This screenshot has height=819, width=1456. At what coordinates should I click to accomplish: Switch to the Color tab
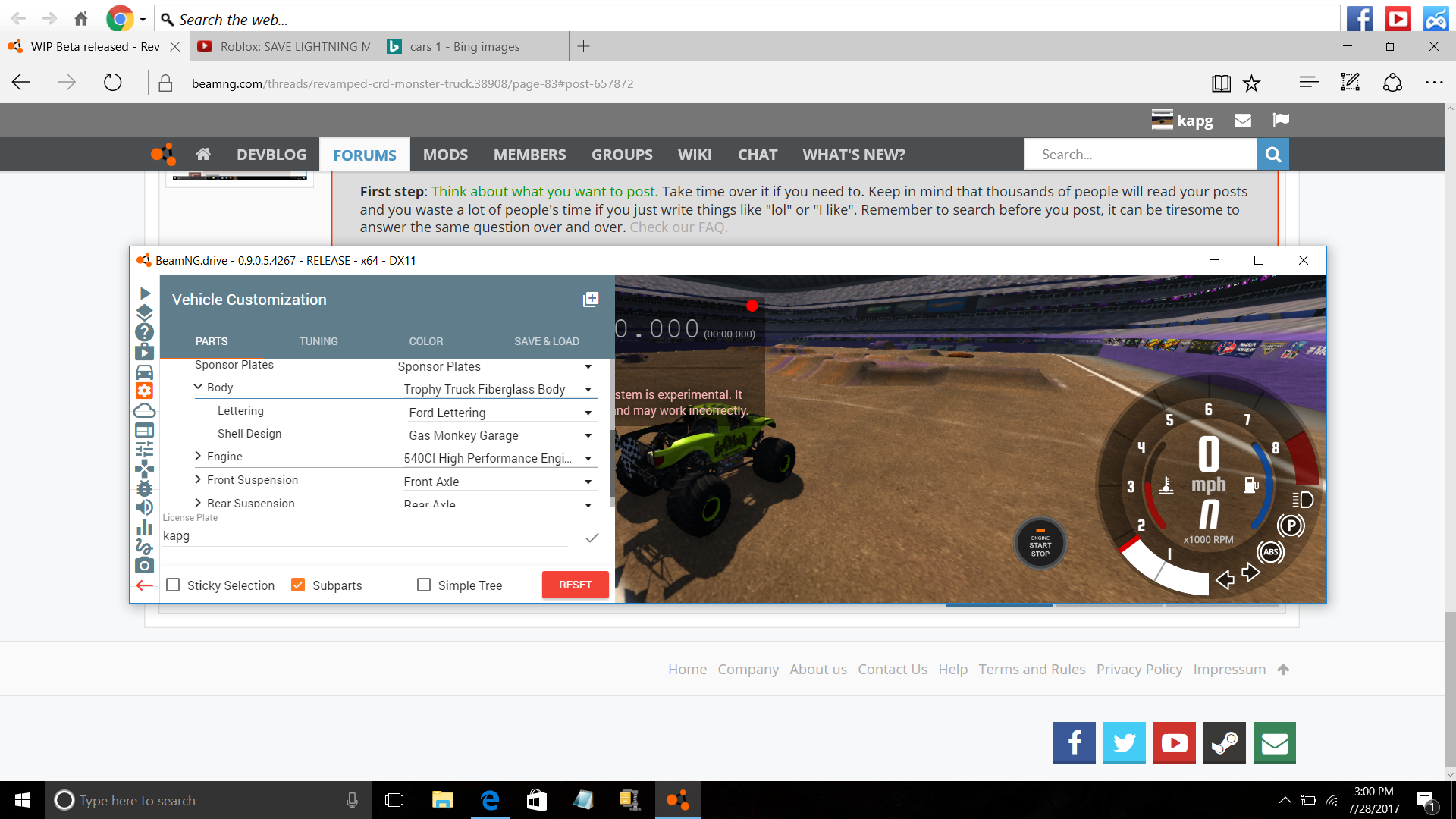[x=426, y=341]
